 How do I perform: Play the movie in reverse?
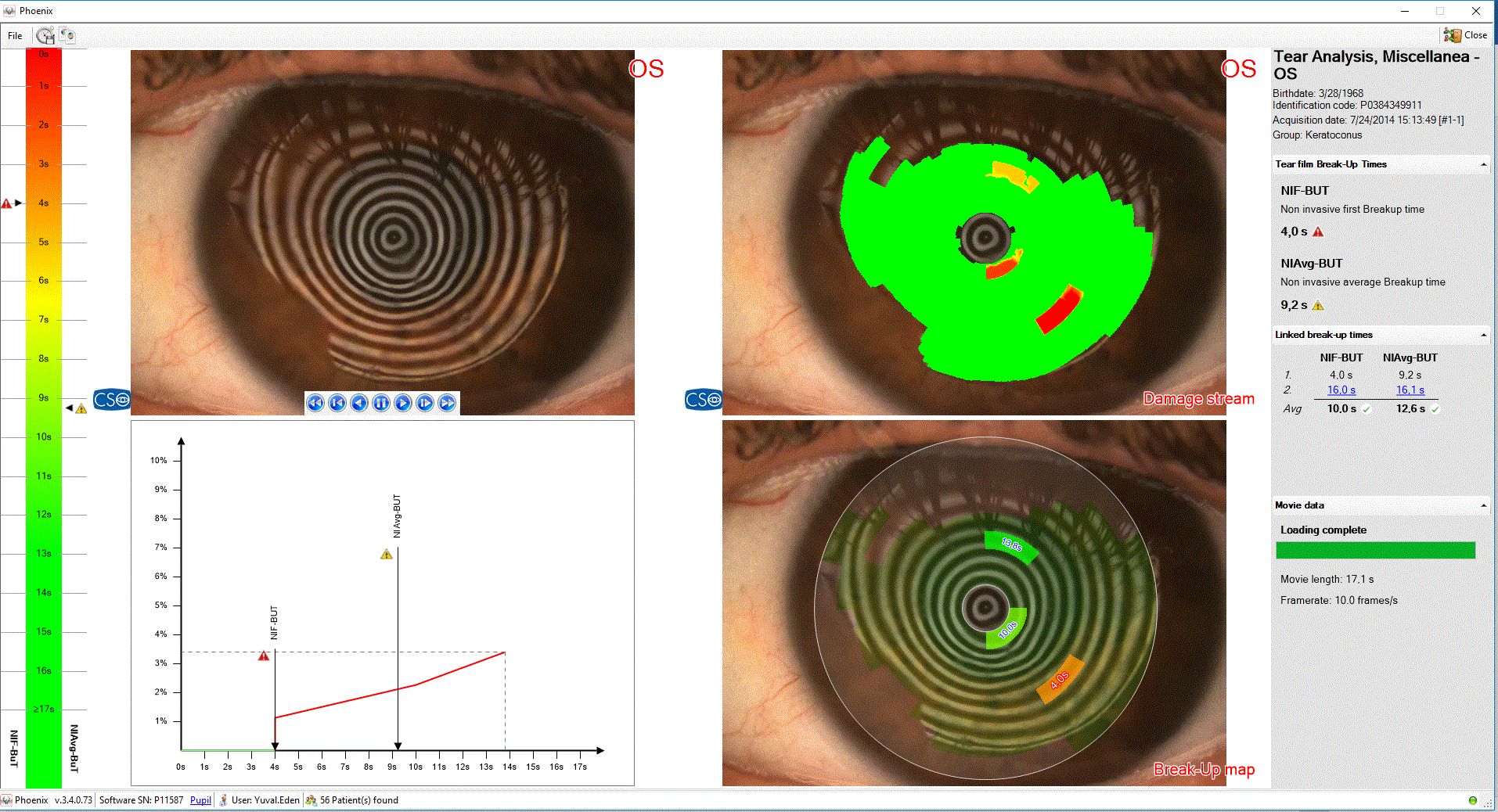pyautogui.click(x=359, y=403)
